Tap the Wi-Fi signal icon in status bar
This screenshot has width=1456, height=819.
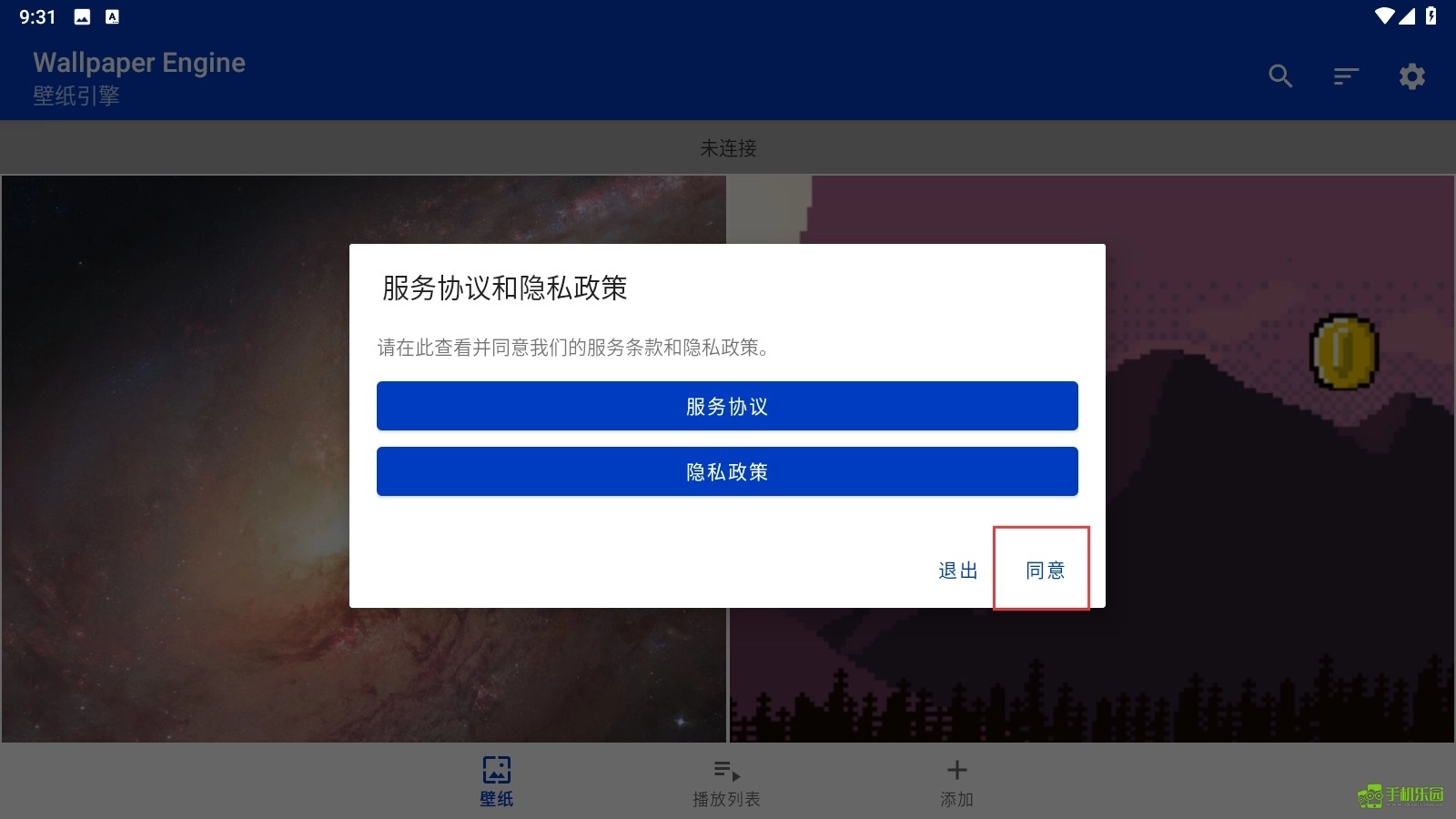[x=1384, y=16]
